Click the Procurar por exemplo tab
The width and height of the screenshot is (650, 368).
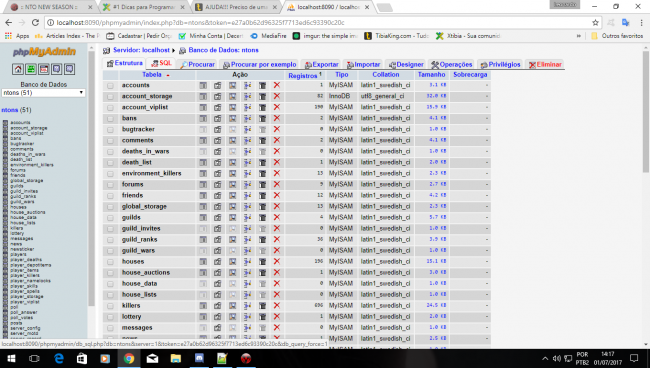coord(260,65)
